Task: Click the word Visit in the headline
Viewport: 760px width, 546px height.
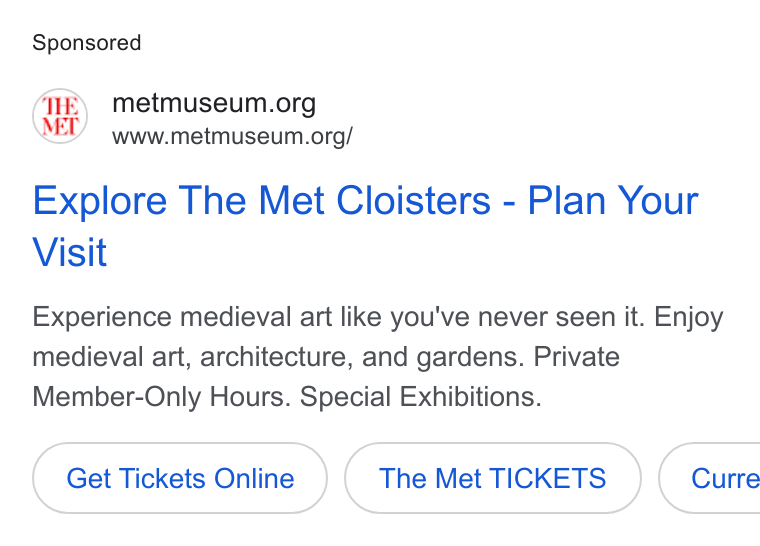Action: pos(69,252)
